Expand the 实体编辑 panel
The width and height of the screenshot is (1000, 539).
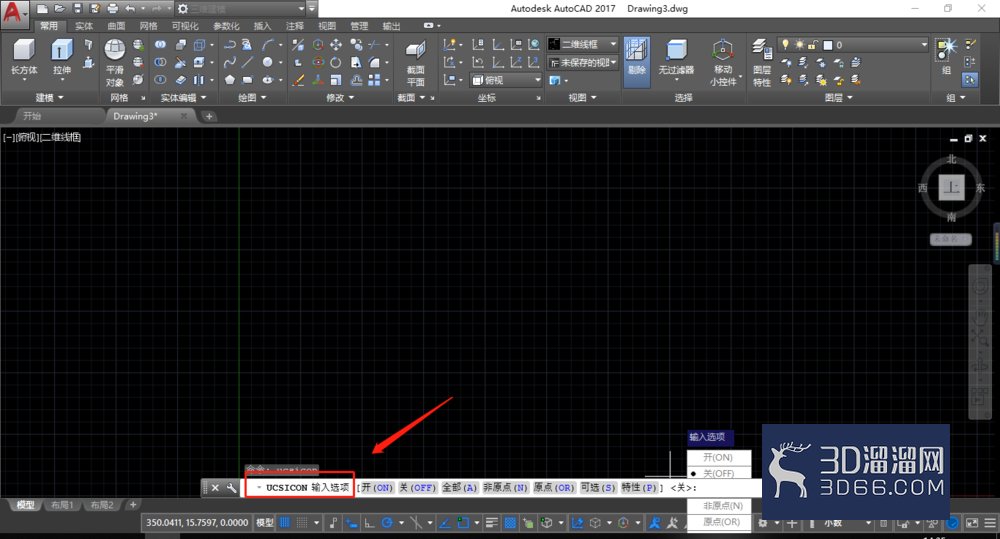(x=184, y=98)
